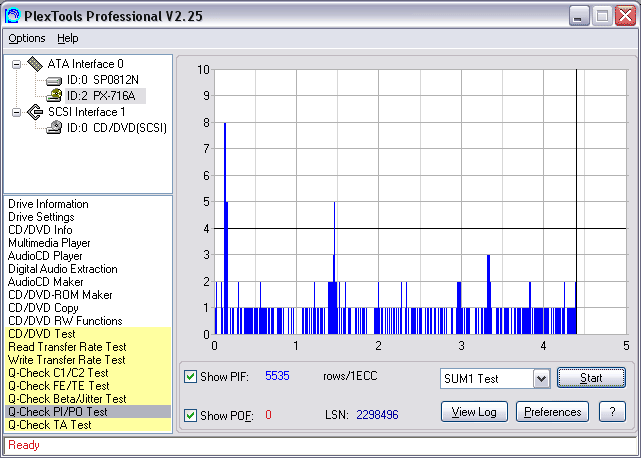
Task: Open the Options menu
Action: click(x=27, y=38)
